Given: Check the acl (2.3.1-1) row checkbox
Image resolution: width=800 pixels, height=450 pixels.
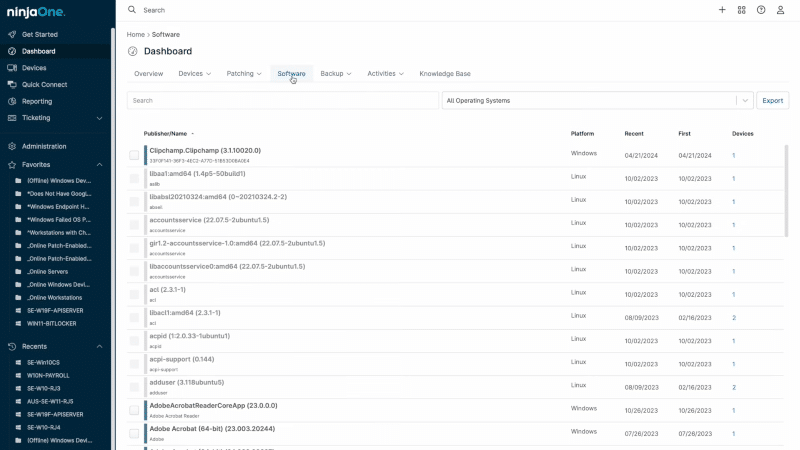Looking at the screenshot, I should 134,294.
